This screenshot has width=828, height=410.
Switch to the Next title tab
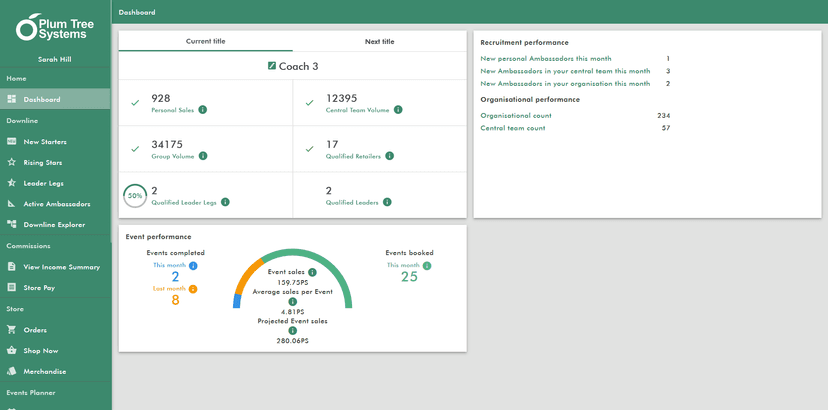tap(379, 41)
